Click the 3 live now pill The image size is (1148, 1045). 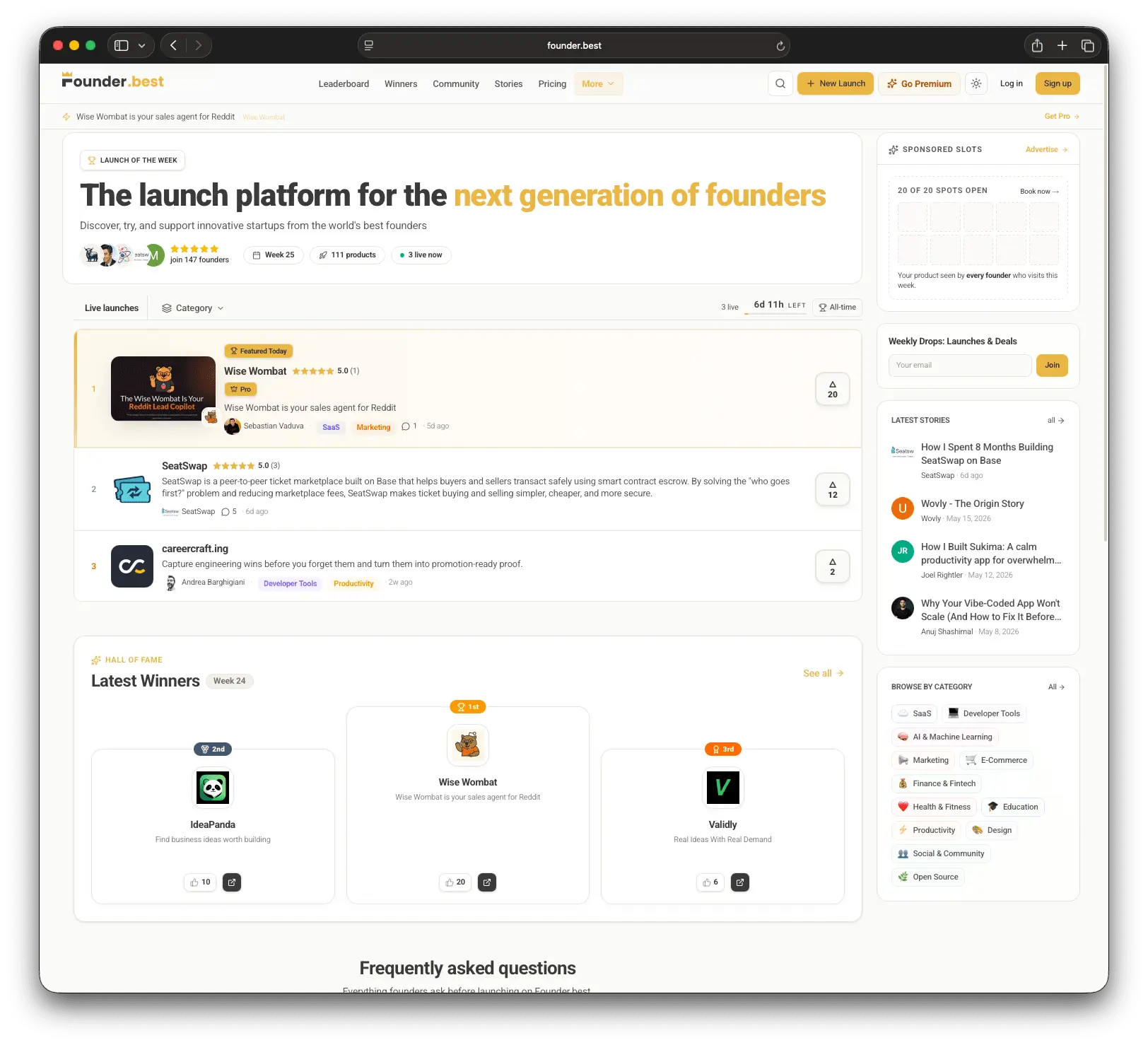point(421,255)
